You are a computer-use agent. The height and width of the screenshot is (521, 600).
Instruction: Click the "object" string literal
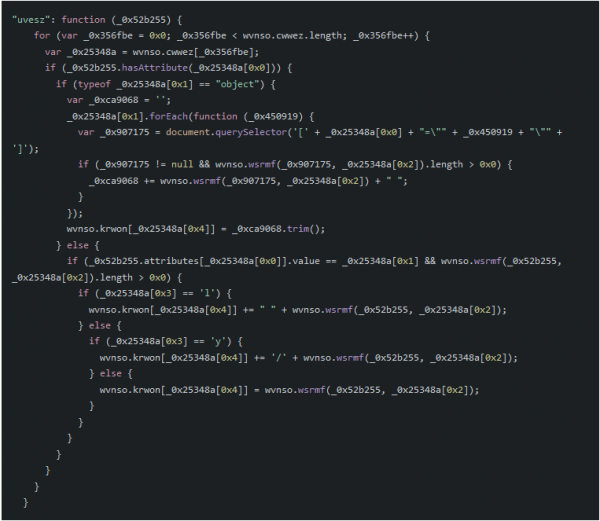click(x=237, y=84)
